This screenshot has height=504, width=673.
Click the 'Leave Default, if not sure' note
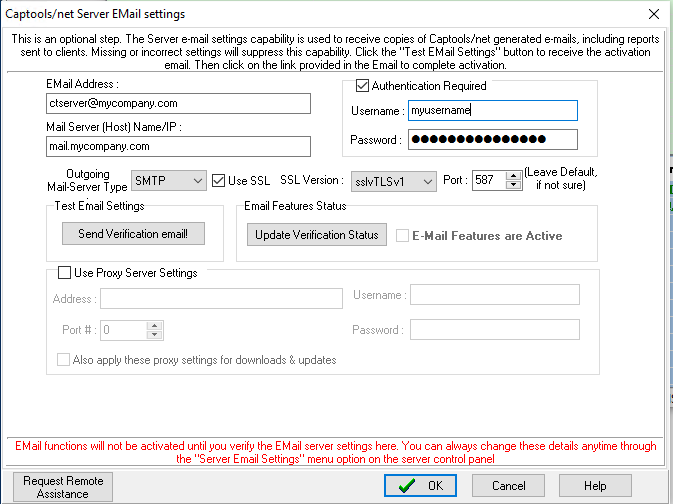(561, 179)
